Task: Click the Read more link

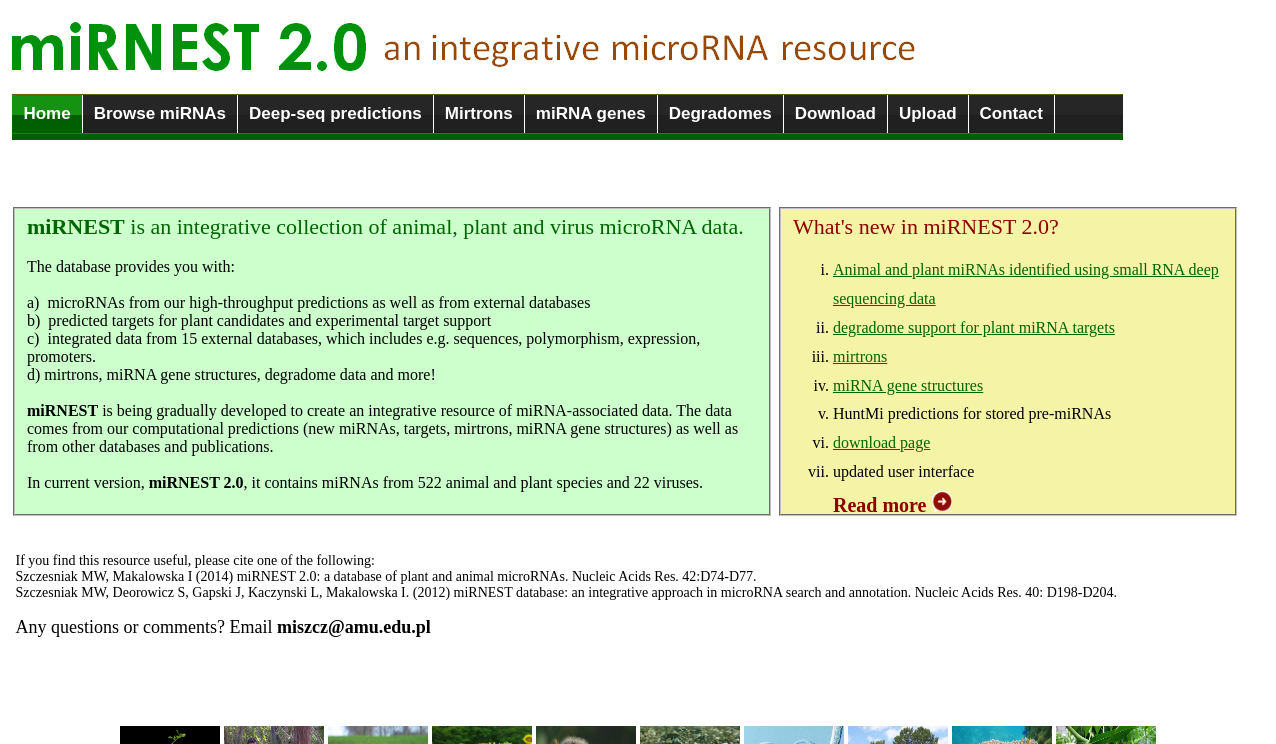Action: coord(880,505)
